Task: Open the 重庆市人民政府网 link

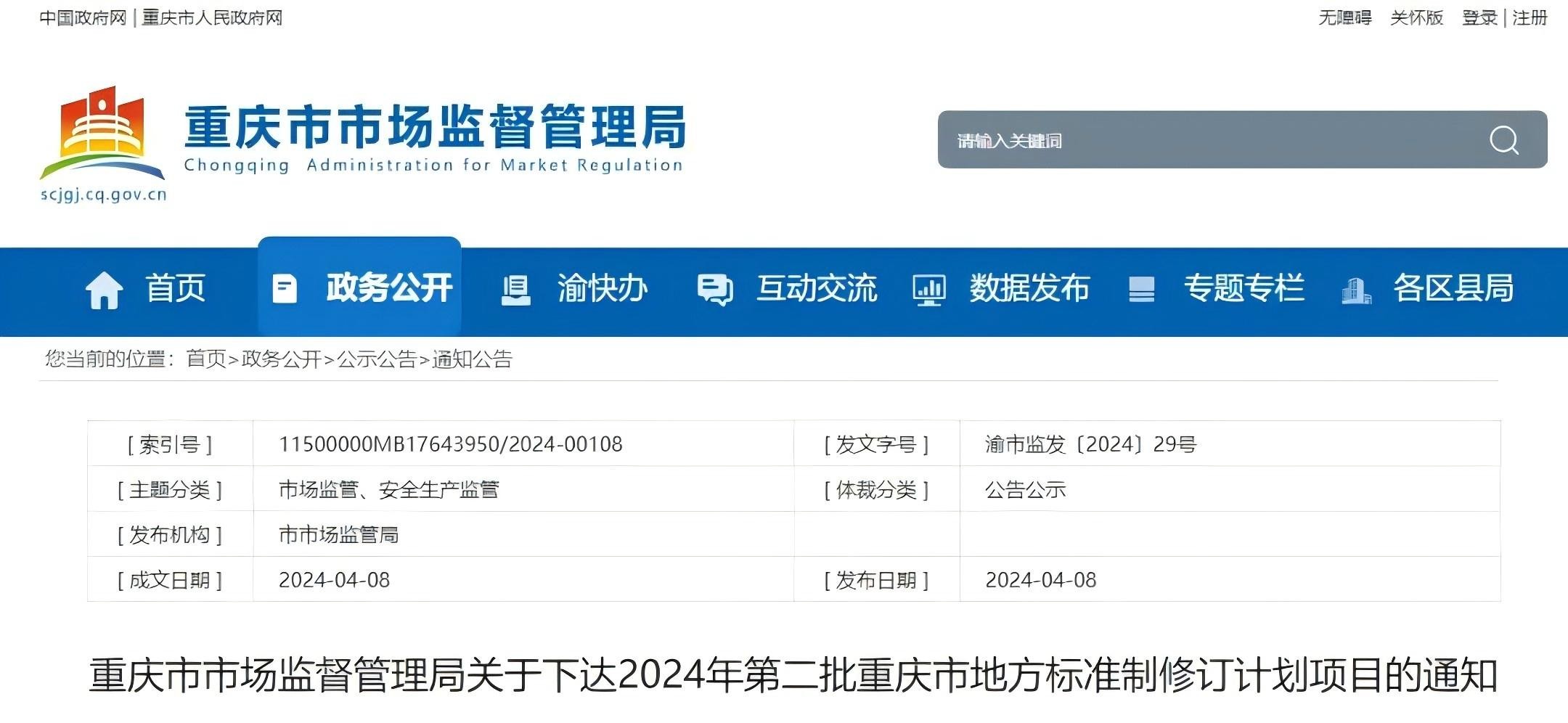Action: 212,17
